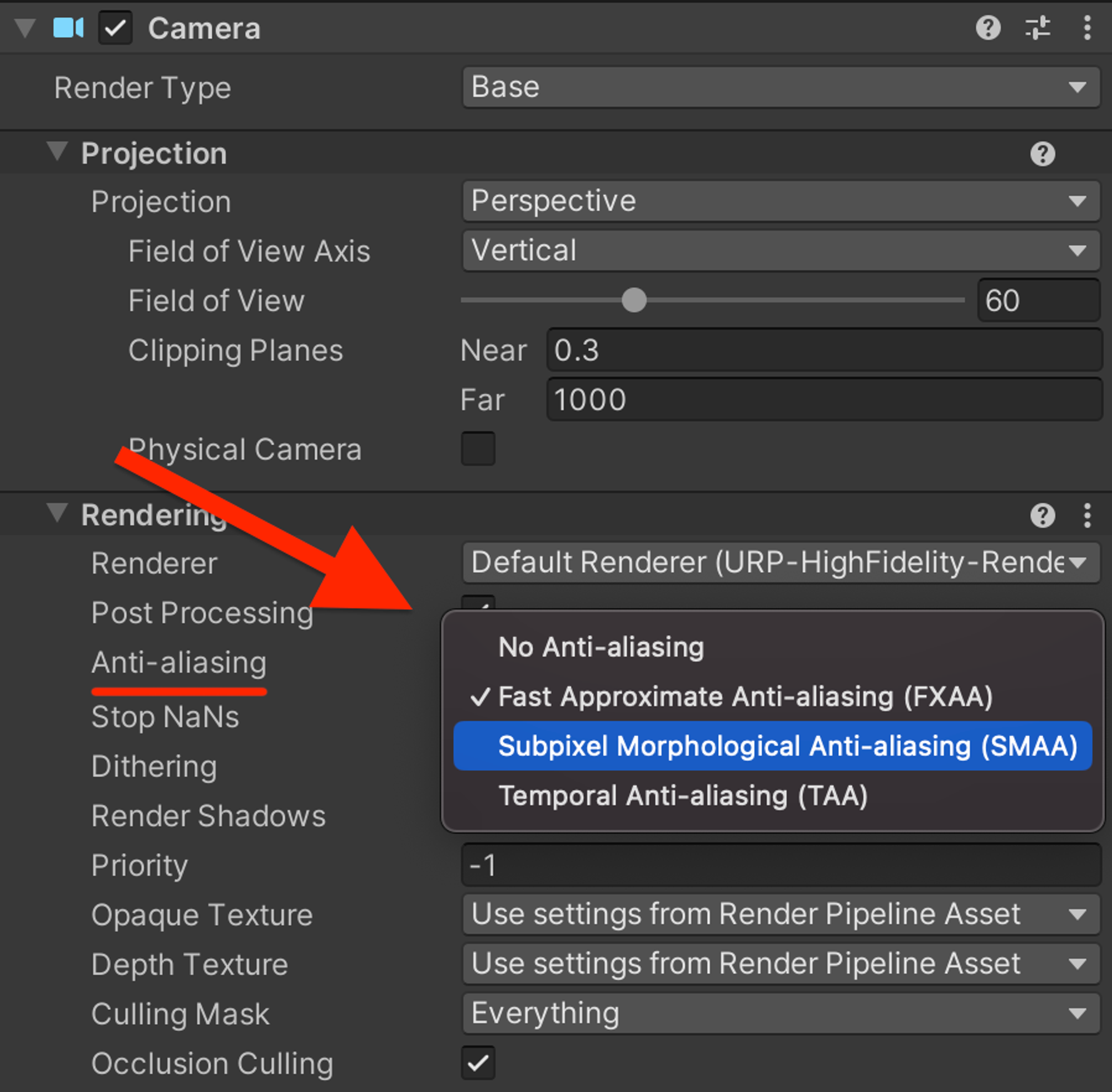Image resolution: width=1112 pixels, height=1092 pixels.
Task: Enable the Physical Camera checkbox
Action: pyautogui.click(x=478, y=449)
